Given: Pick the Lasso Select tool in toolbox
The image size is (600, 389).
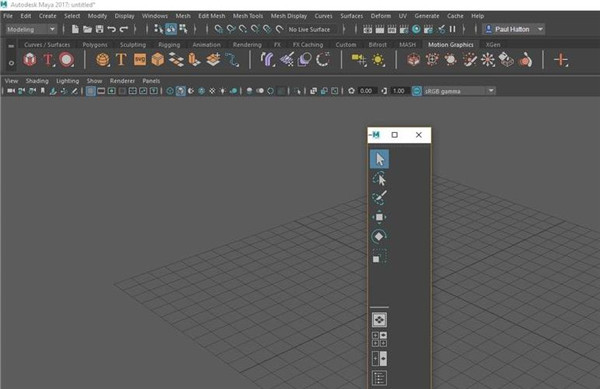Looking at the screenshot, I should point(379,179).
